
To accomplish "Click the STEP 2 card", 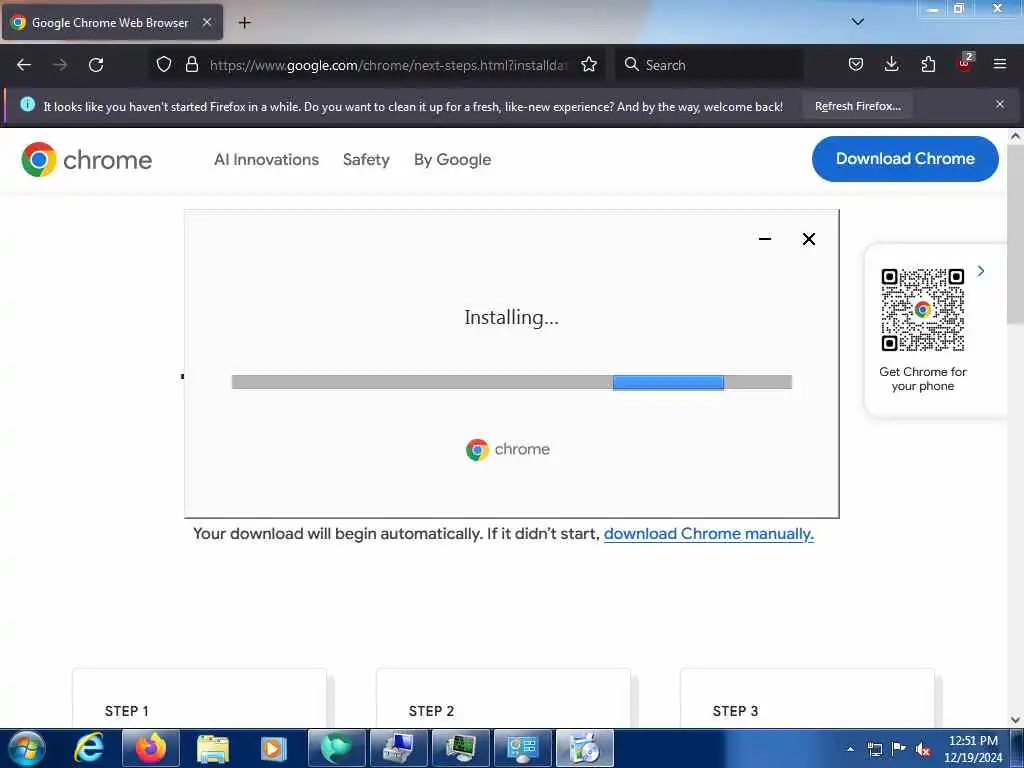I will [504, 697].
